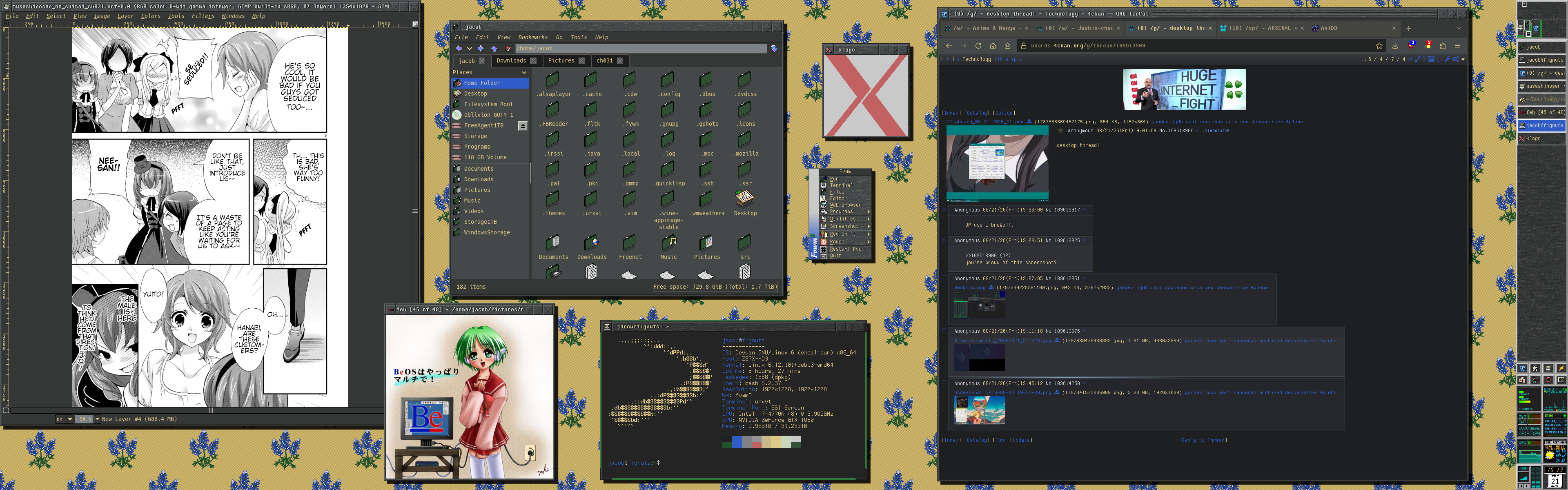Image resolution: width=1568 pixels, height=490 pixels.
Task: Open the file manager history dropdown arrow
Action: (x=469, y=49)
